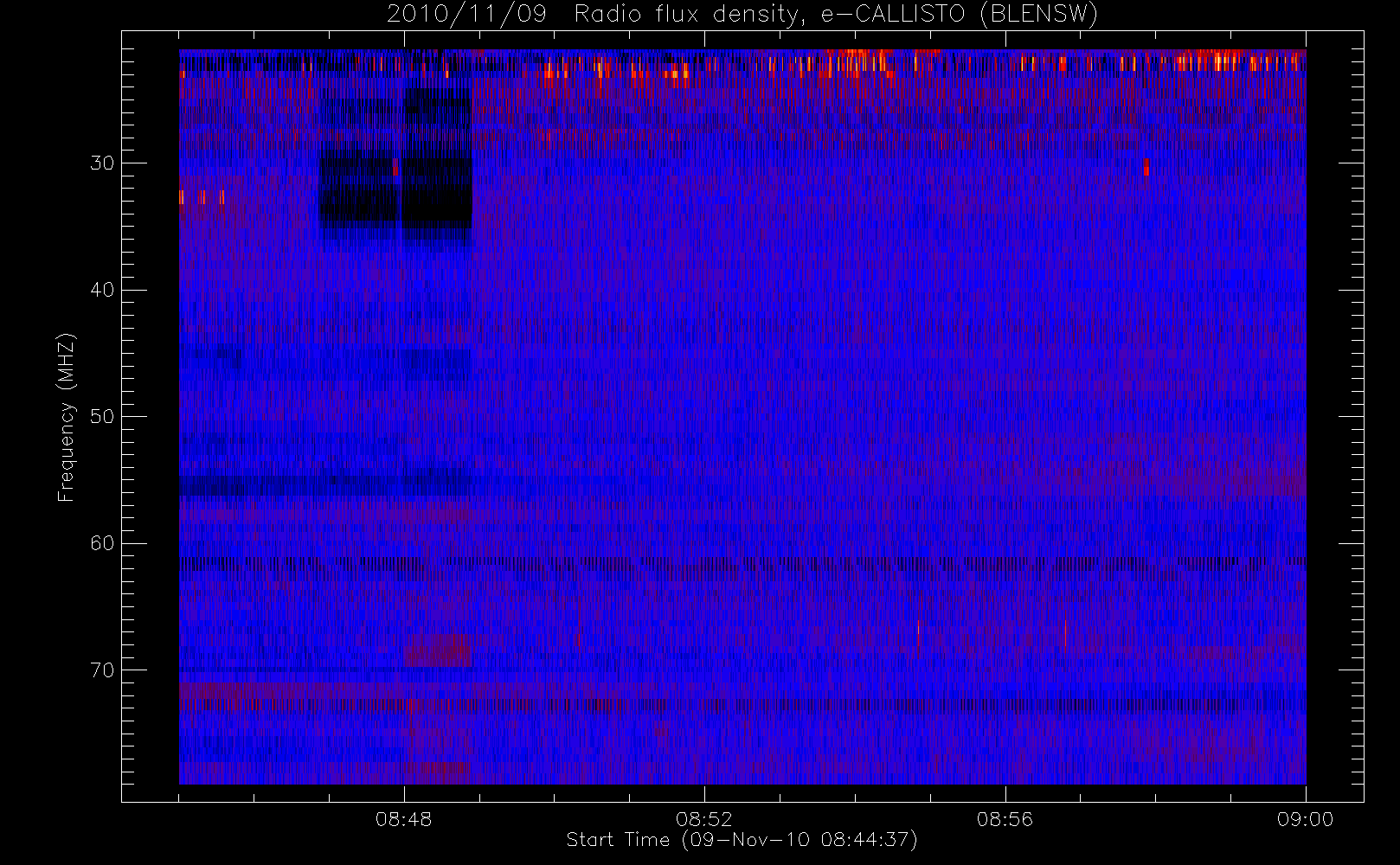Screen dimensions: 1400x865
Task: Click the 08:48 time tick label
Action: pyautogui.click(x=403, y=819)
